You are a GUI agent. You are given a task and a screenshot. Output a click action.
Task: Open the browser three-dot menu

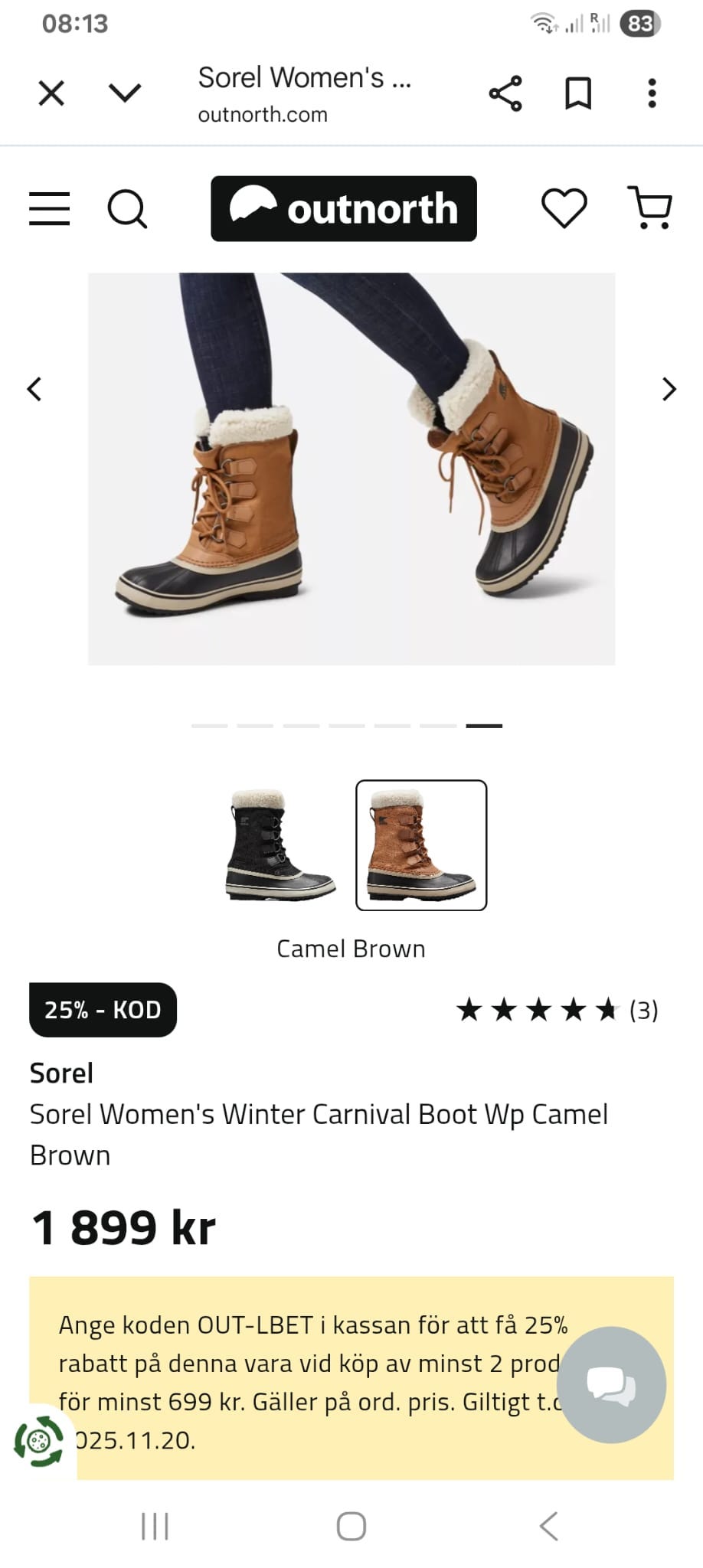[x=652, y=93]
